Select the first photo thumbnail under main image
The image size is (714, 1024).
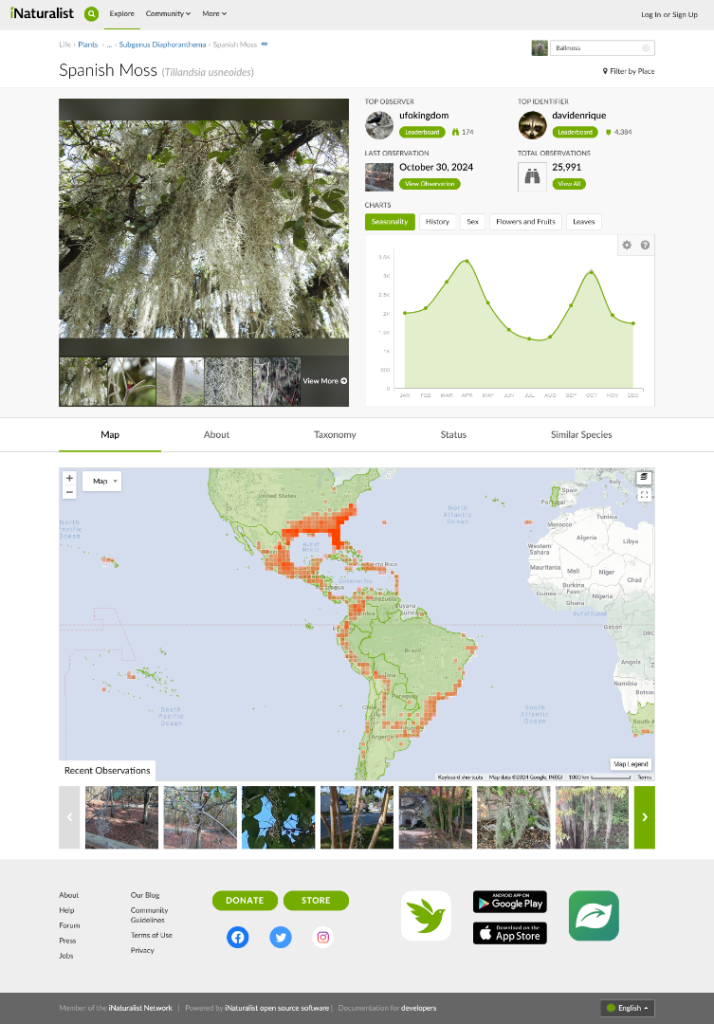83,381
